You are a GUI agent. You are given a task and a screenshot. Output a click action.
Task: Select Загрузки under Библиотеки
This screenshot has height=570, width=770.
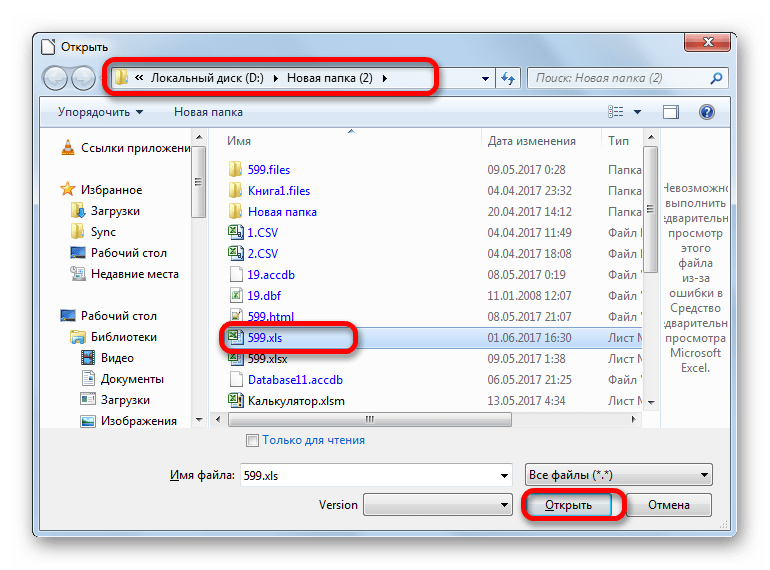pos(125,400)
